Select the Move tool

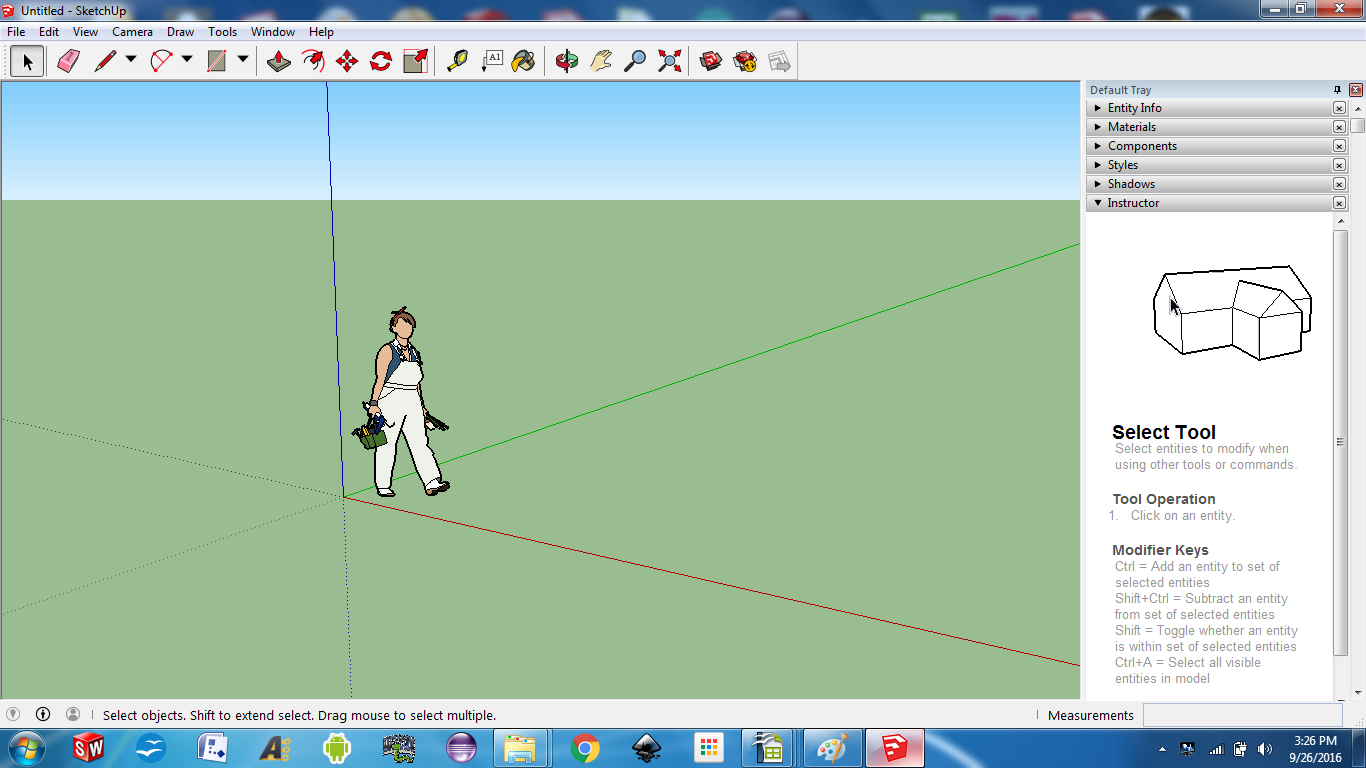(x=347, y=62)
